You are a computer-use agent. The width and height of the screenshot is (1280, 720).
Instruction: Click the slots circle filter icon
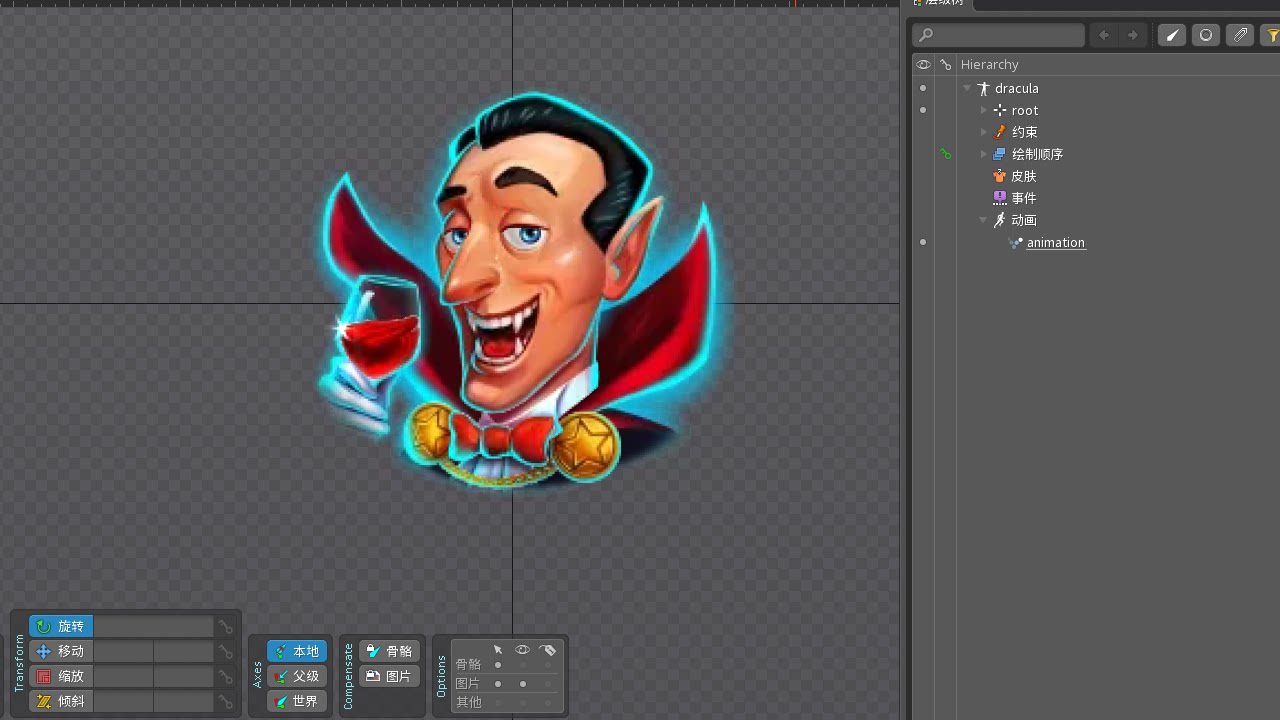pos(1206,35)
